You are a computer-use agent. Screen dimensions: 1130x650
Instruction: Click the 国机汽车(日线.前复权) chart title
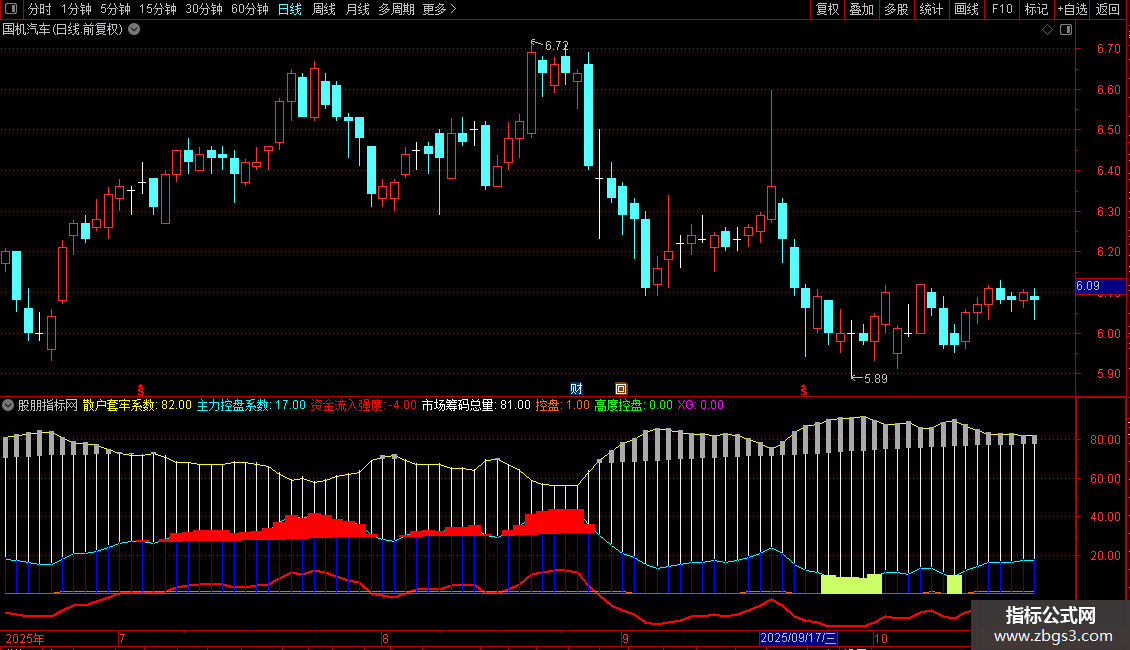point(63,30)
